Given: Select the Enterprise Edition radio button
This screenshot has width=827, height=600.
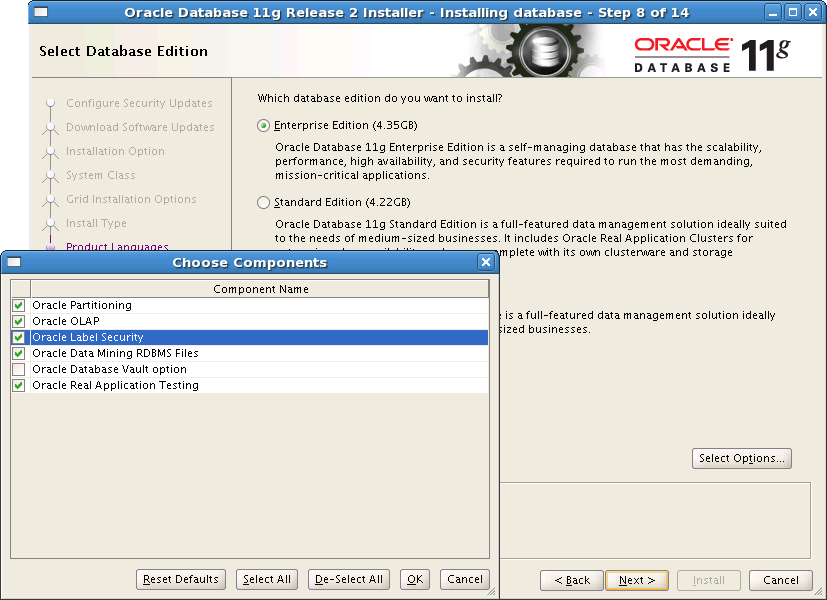Looking at the screenshot, I should [x=263, y=125].
